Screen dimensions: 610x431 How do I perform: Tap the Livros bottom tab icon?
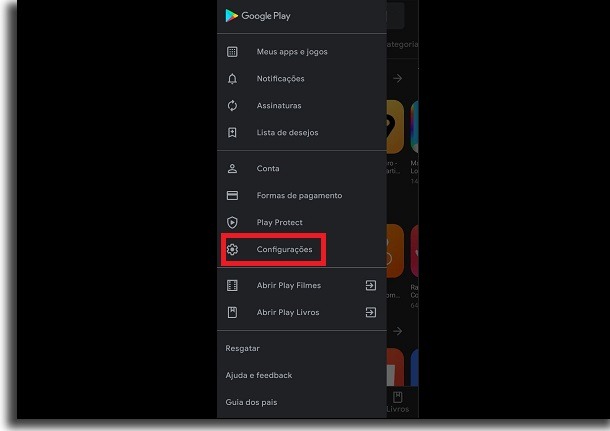tap(398, 397)
